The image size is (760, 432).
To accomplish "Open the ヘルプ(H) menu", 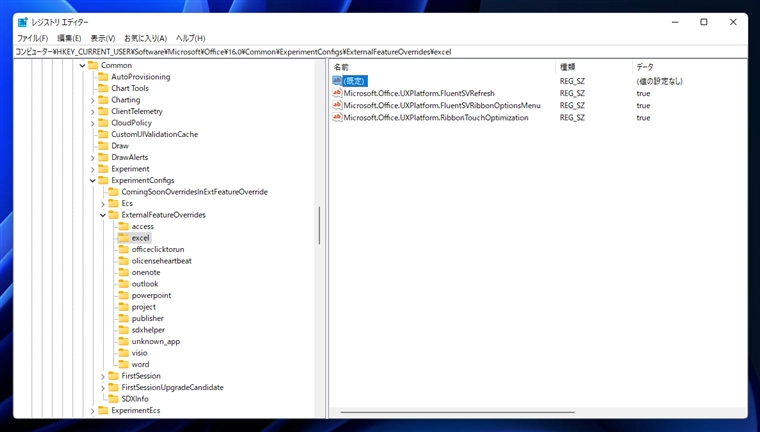I will coord(190,38).
